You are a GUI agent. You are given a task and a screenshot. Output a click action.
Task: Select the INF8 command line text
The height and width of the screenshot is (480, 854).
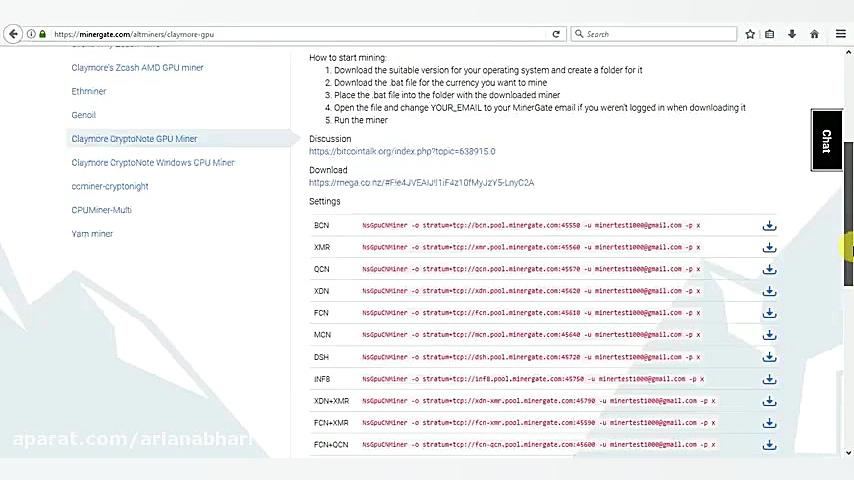click(x=533, y=379)
